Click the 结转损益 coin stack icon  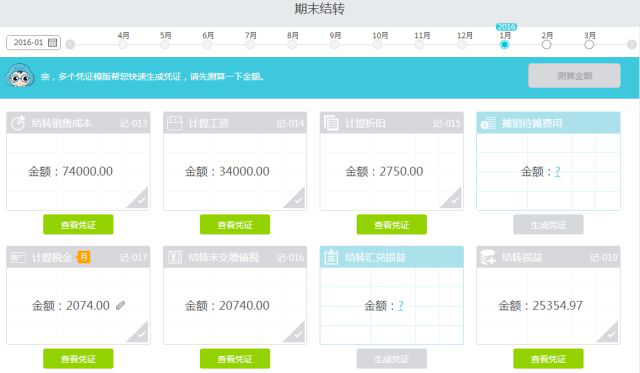coord(488,257)
